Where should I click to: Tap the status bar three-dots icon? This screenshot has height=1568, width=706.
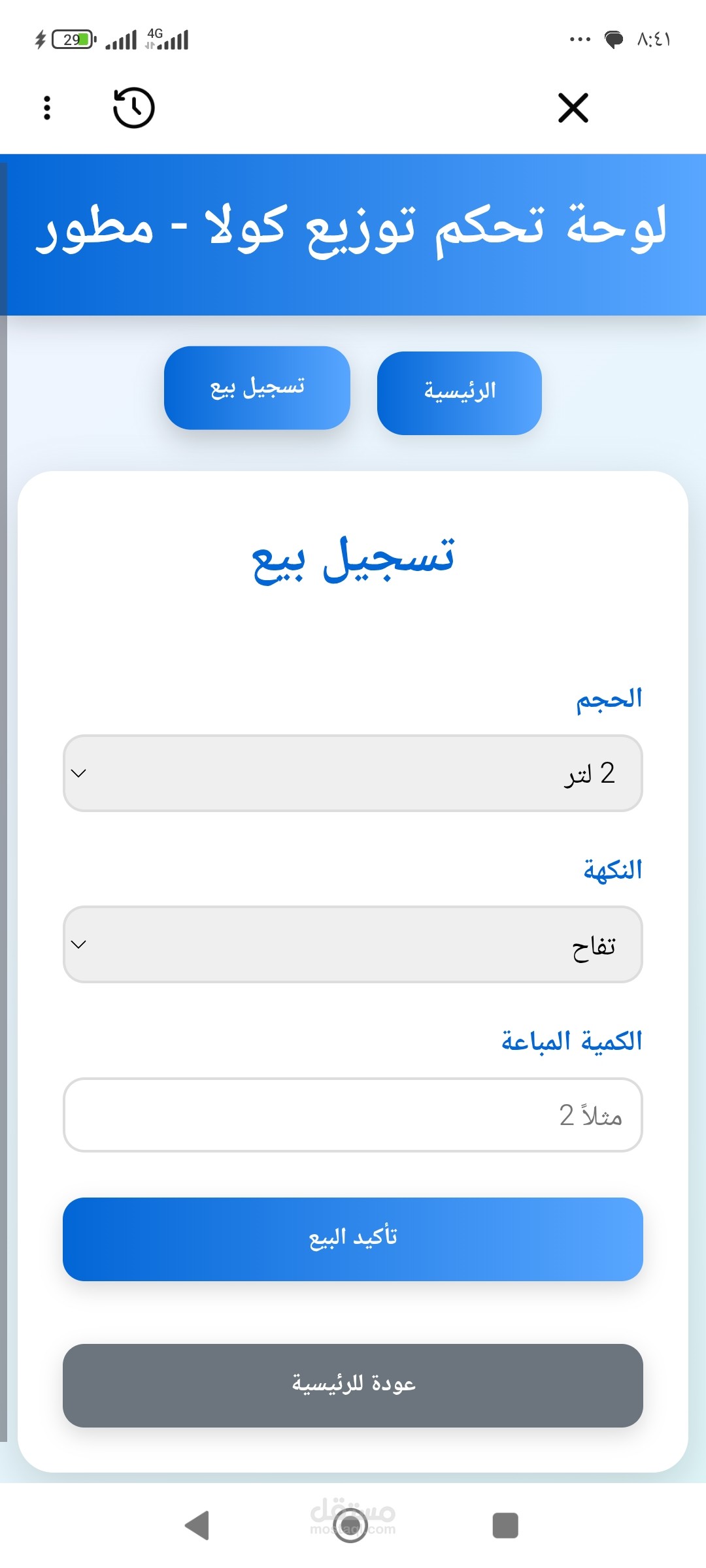point(580,40)
